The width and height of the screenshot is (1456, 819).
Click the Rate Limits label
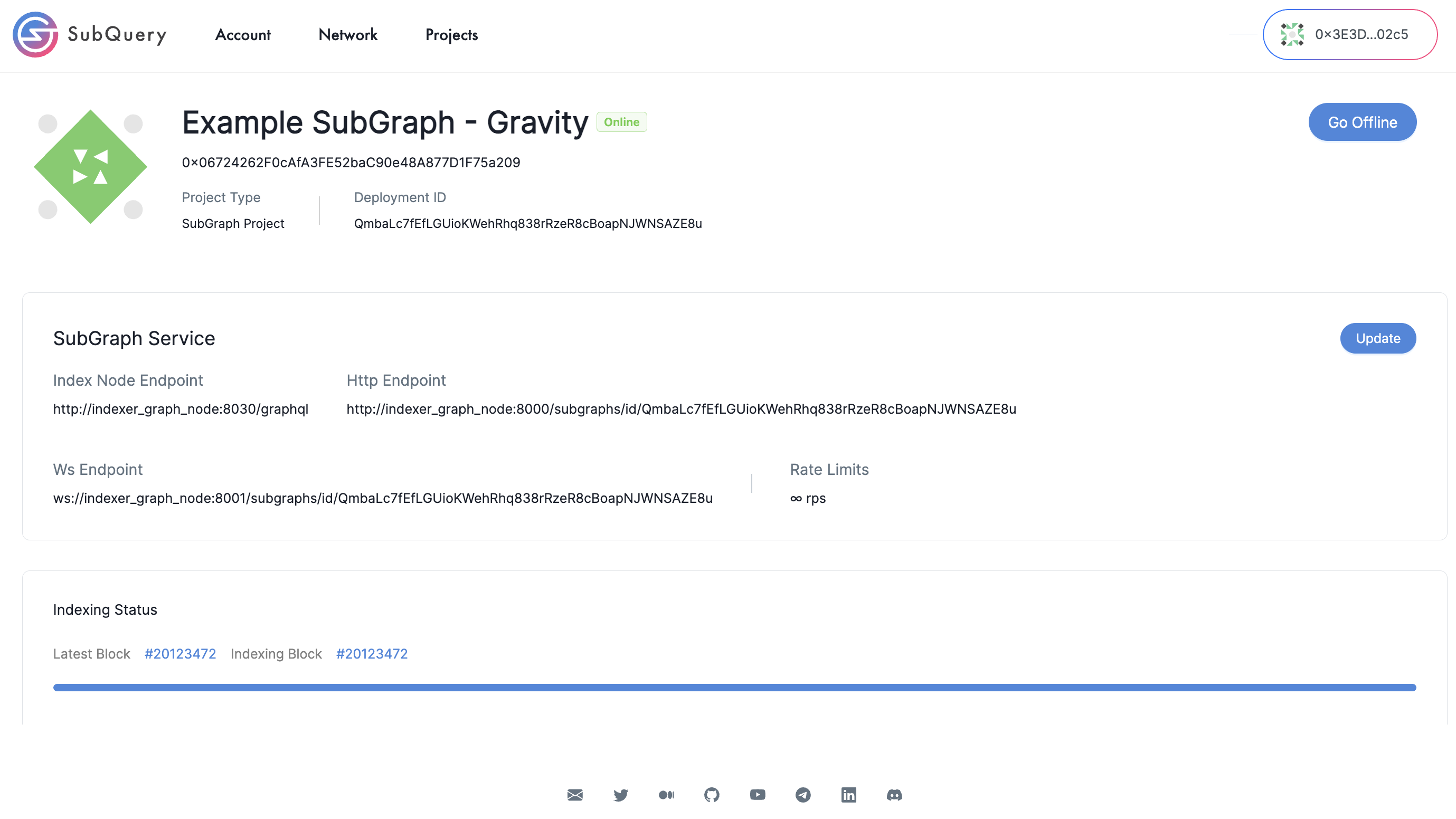click(829, 470)
